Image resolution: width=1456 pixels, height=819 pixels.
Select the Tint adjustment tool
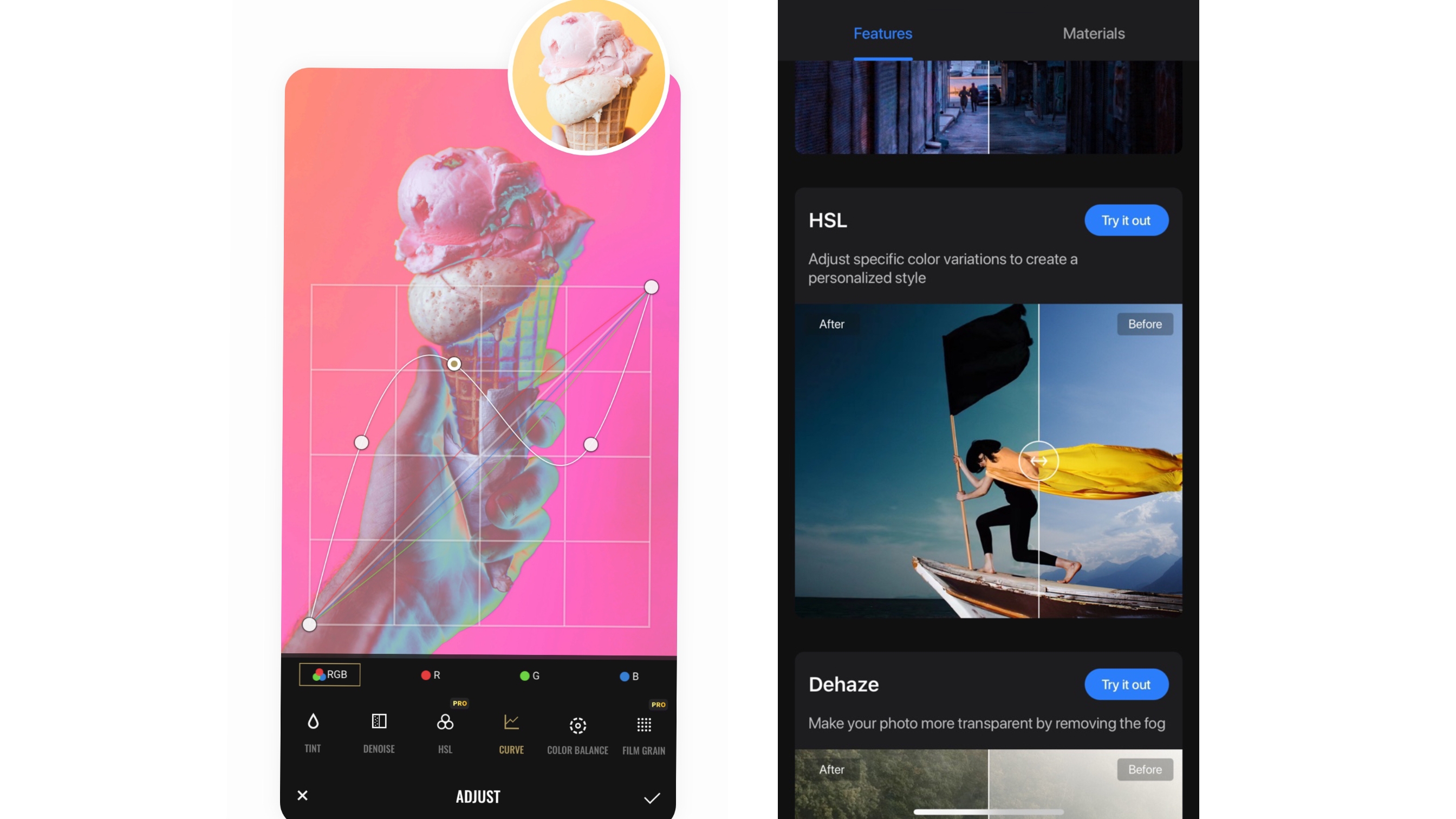(312, 730)
